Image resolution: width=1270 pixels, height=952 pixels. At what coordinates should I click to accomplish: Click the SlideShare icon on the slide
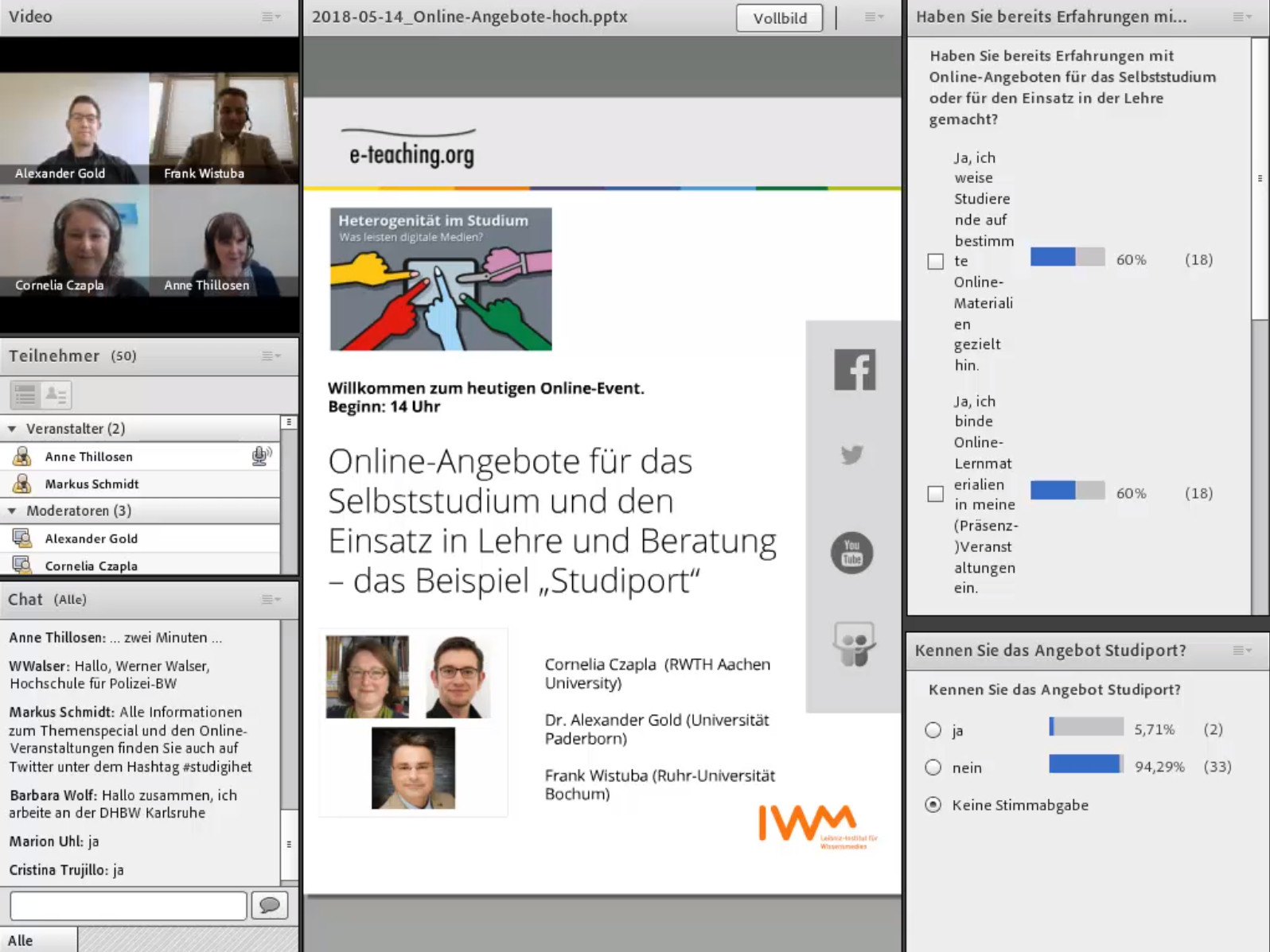point(854,644)
